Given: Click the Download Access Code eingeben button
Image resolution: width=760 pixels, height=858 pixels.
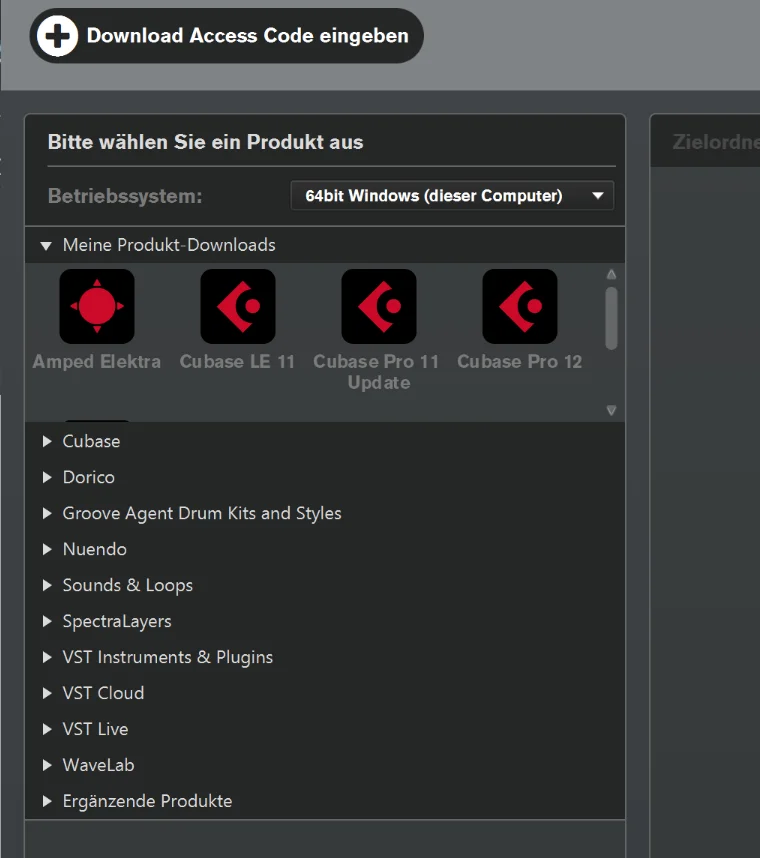Looking at the screenshot, I should tap(227, 36).
